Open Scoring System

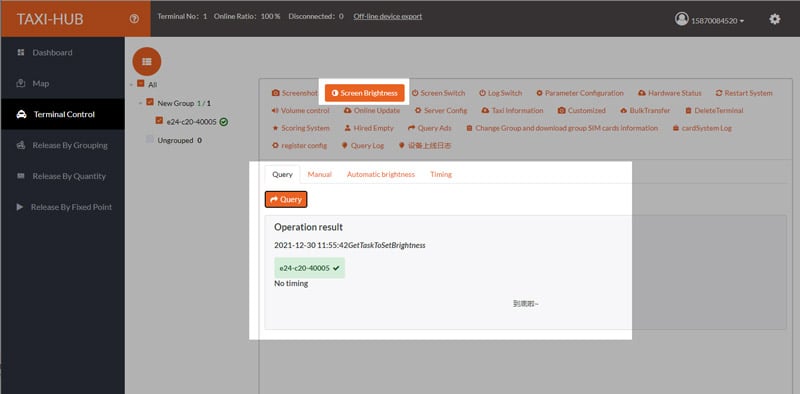[x=301, y=128]
